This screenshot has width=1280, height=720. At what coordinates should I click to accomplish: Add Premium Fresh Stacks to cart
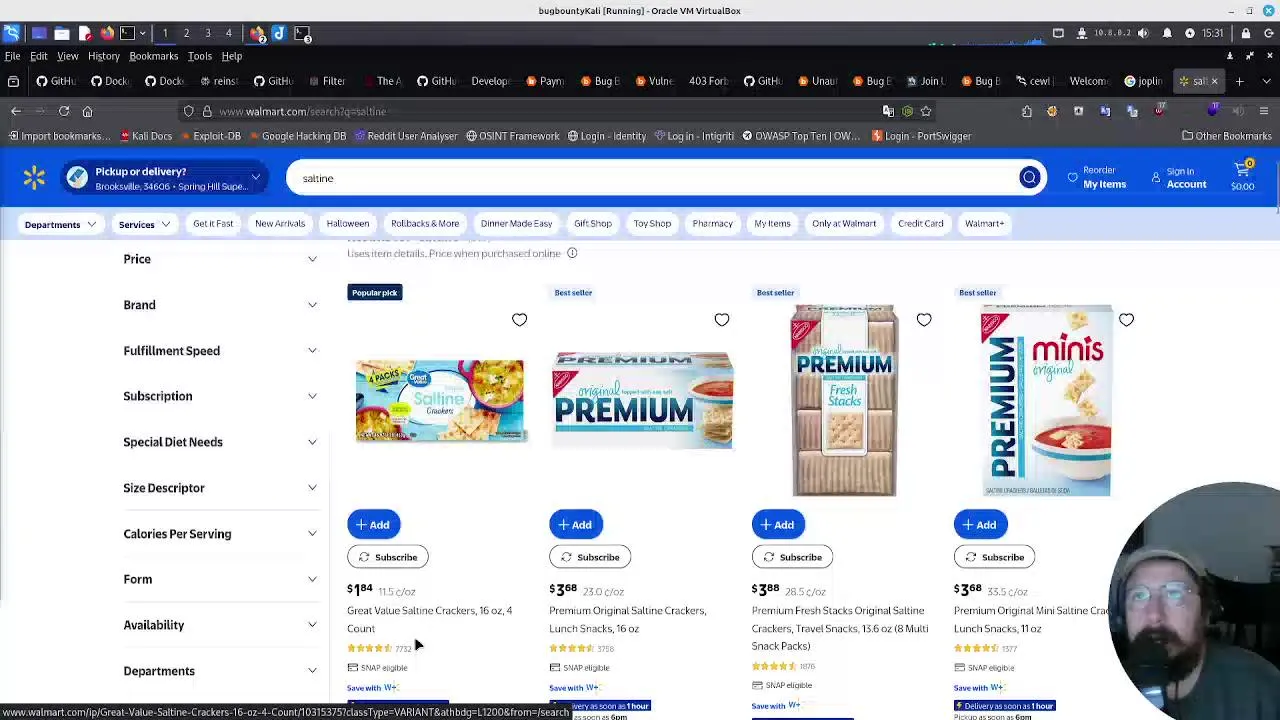(778, 525)
